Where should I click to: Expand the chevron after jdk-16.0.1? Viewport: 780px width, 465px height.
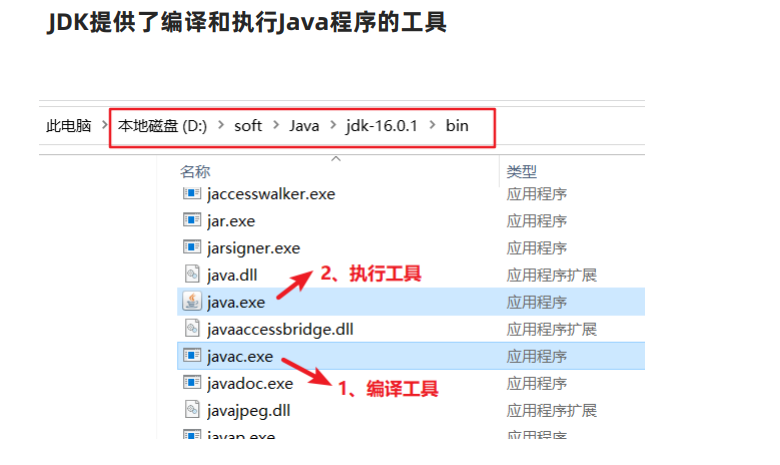click(432, 125)
